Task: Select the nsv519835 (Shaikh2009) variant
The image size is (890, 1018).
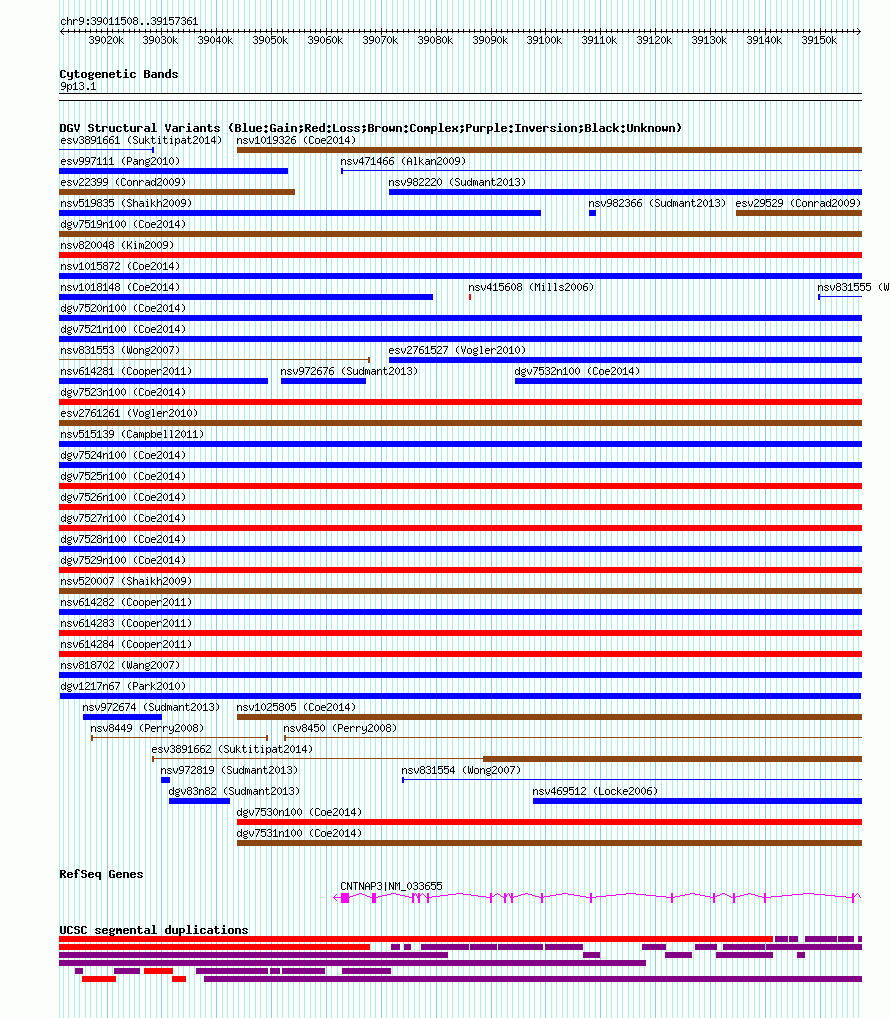Action: click(126, 203)
